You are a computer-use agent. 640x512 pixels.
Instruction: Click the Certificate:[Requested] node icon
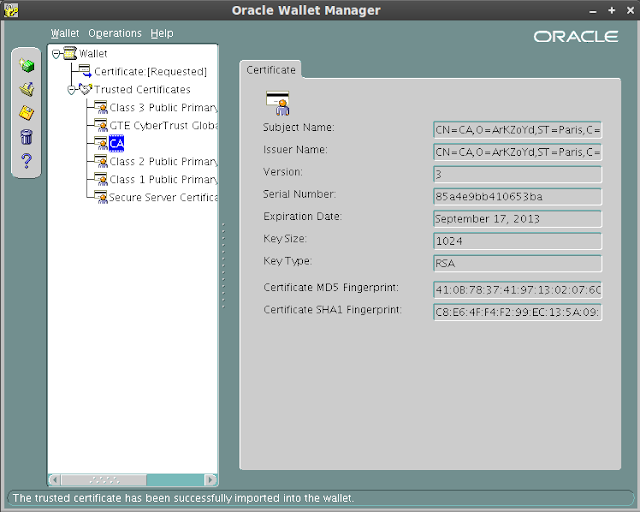point(84,71)
